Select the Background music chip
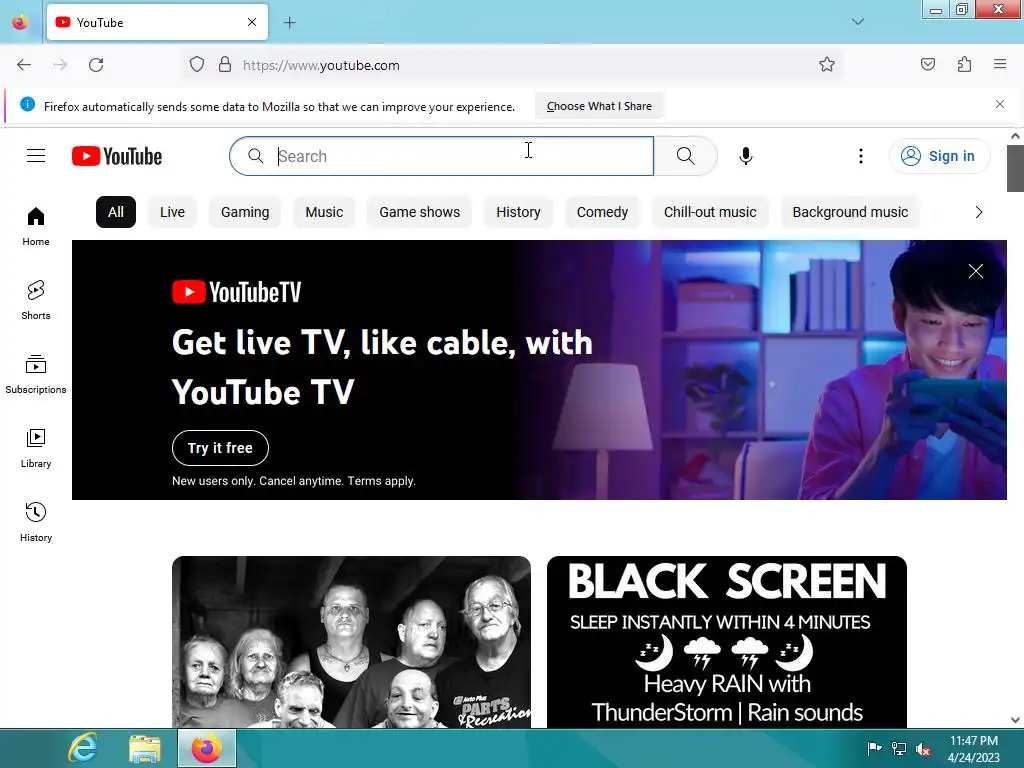The width and height of the screenshot is (1024, 768). pyautogui.click(x=850, y=212)
